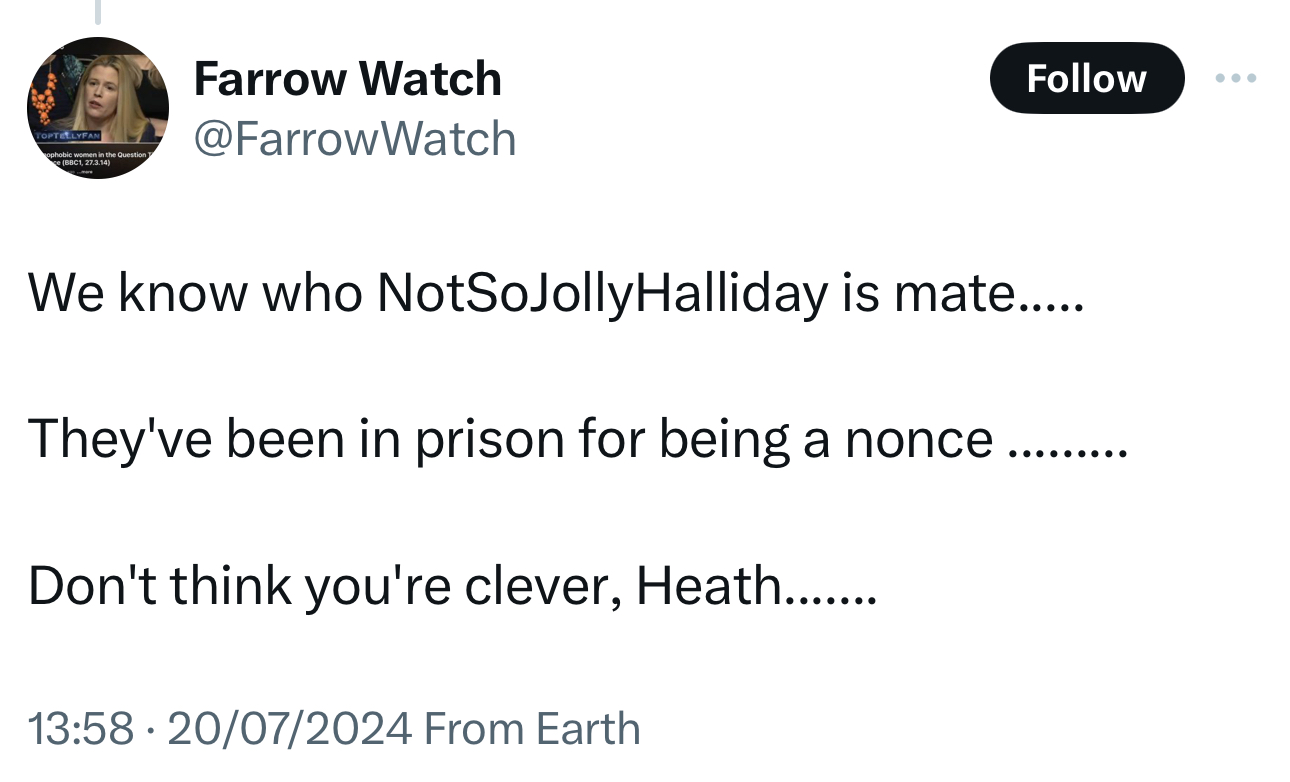The width and height of the screenshot is (1290, 782).
Task: Click the name "Heath" in the tweet
Action: (708, 586)
